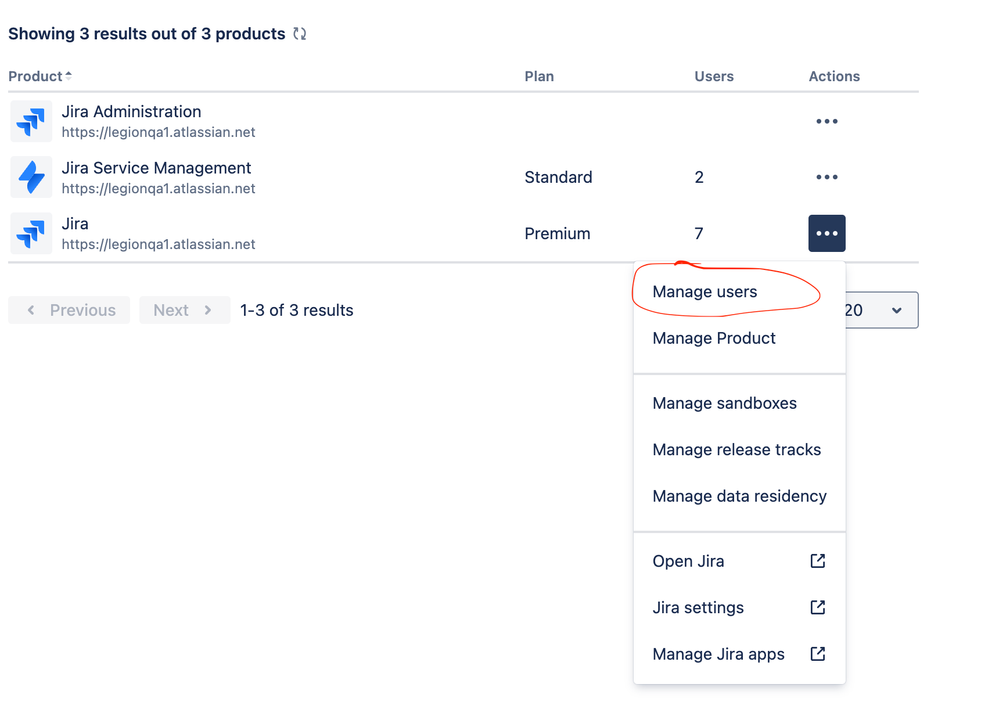Click the Jira product icon in last row
The image size is (999, 706).
(x=31, y=233)
